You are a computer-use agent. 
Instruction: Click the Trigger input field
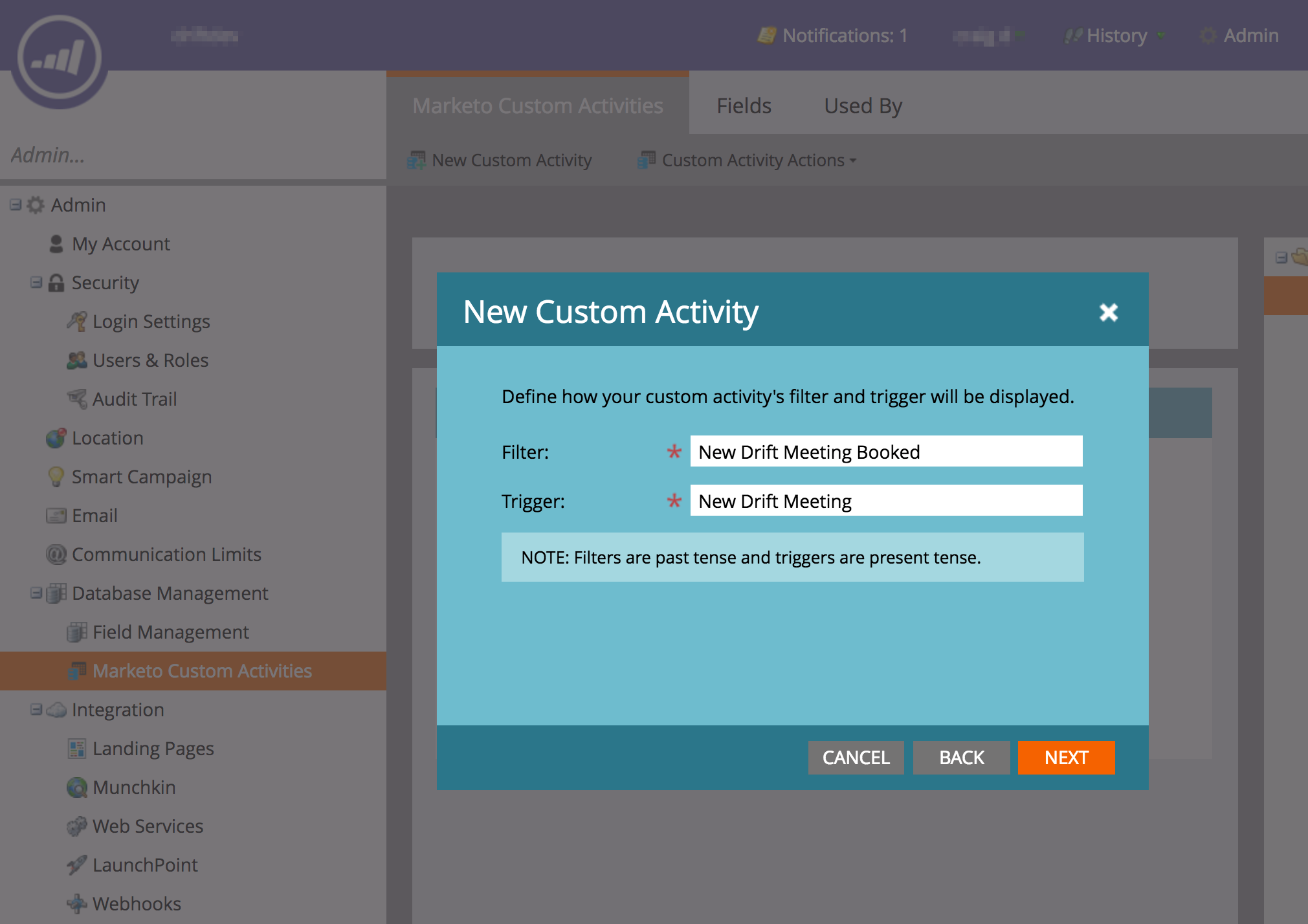coord(886,501)
